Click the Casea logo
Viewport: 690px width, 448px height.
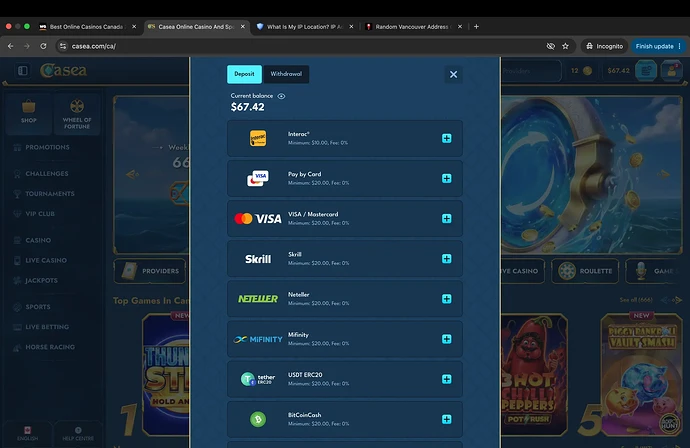click(63, 70)
